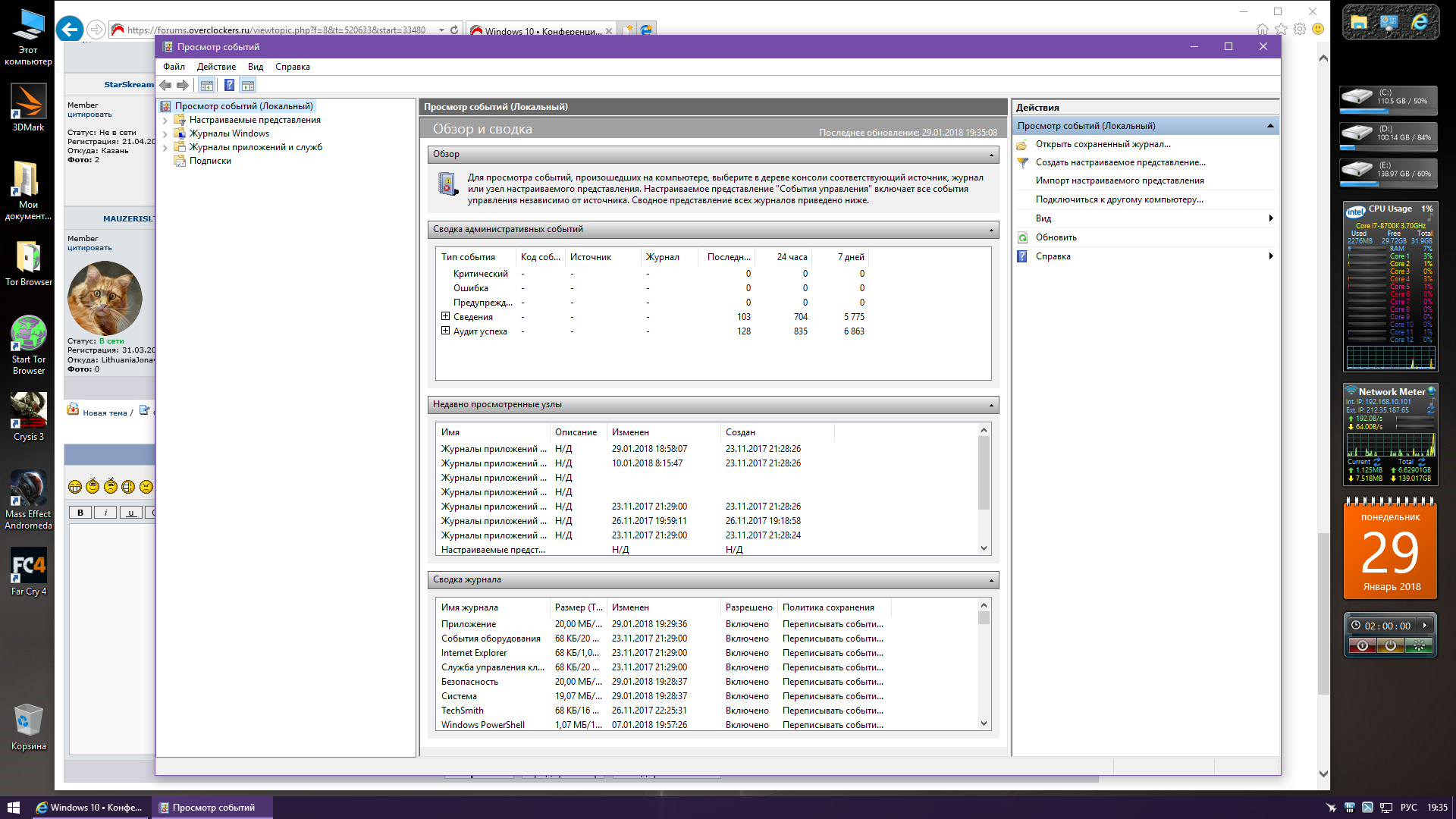Expand the Сведения event type row
Image resolution: width=1456 pixels, height=819 pixels.
click(446, 316)
